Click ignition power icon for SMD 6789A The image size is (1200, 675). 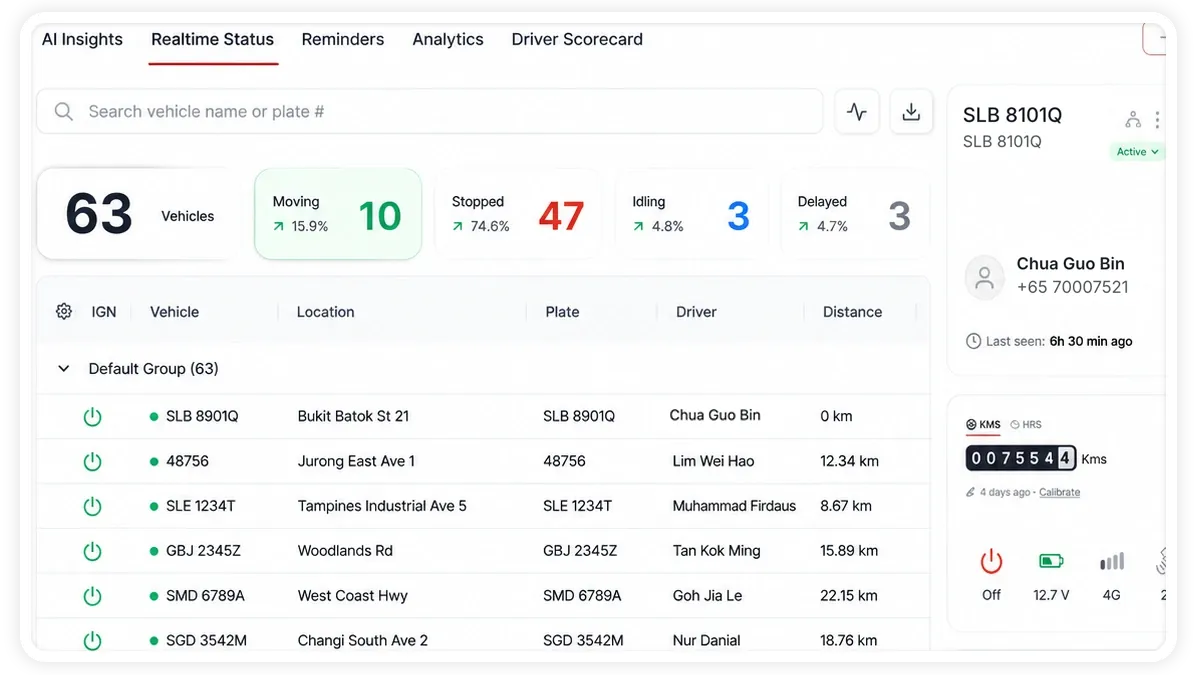click(x=92, y=596)
